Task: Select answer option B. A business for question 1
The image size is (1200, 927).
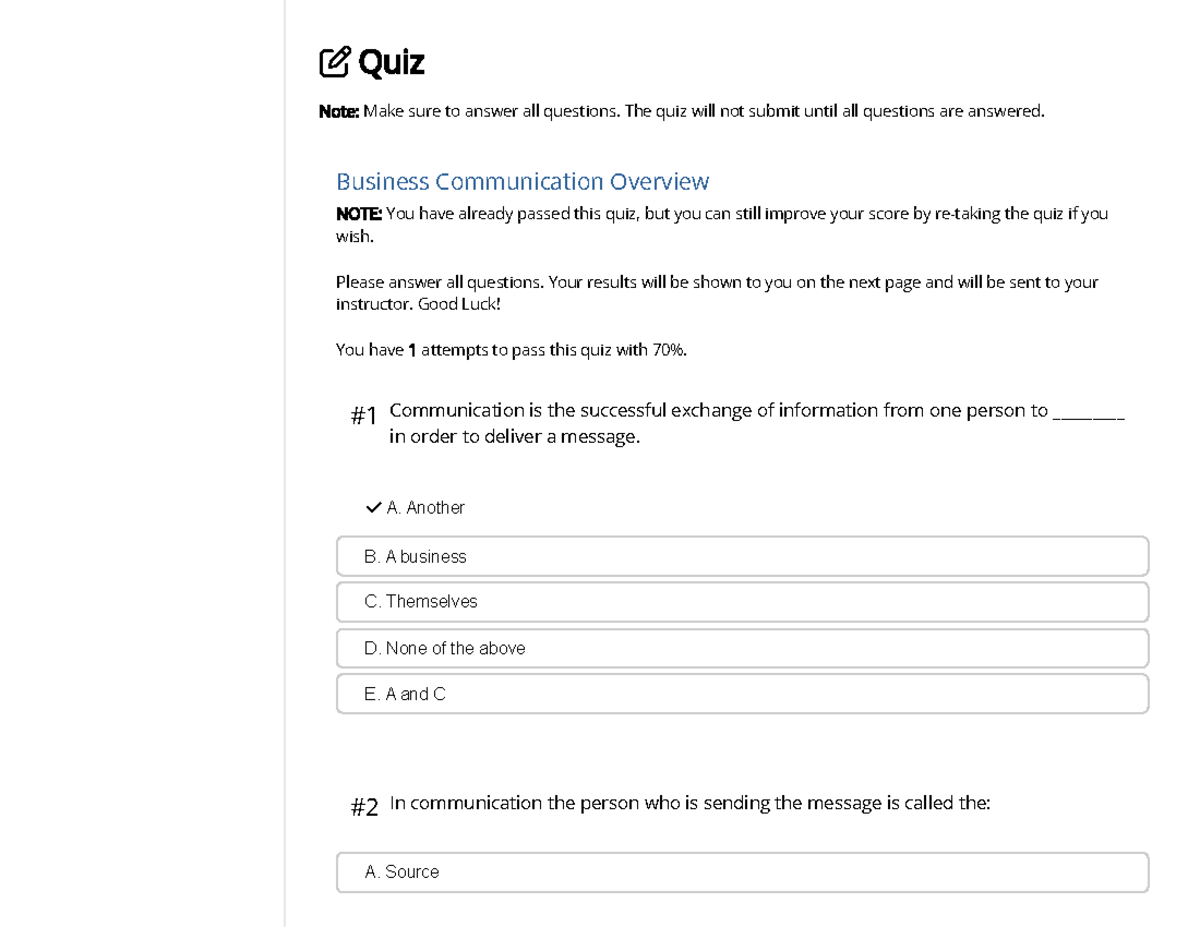Action: (740, 556)
